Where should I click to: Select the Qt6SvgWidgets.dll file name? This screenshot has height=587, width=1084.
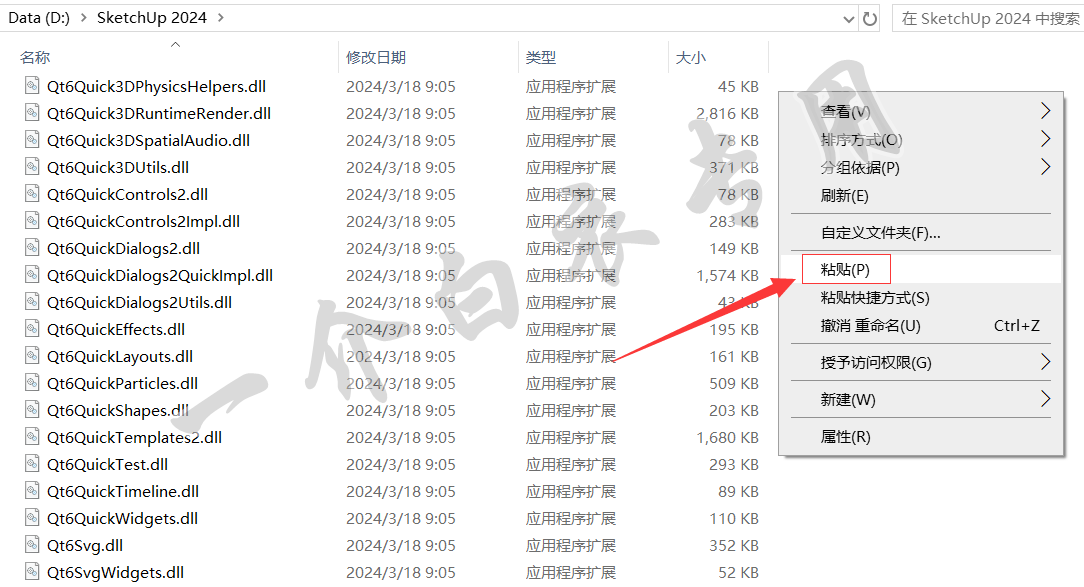tap(115, 572)
